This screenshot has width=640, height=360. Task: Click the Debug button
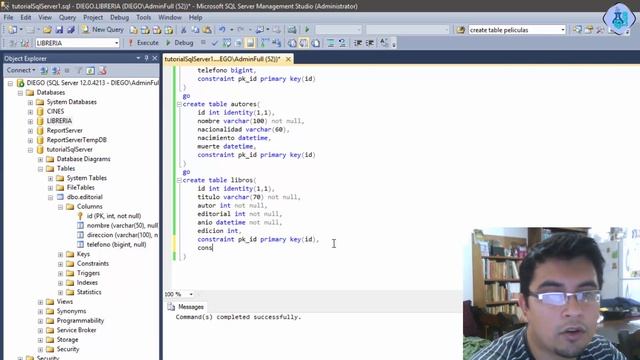tap(179, 43)
